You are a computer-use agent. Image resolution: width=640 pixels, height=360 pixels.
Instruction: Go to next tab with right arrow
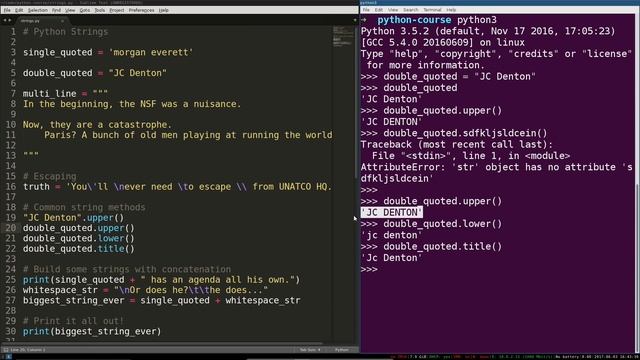9,20
